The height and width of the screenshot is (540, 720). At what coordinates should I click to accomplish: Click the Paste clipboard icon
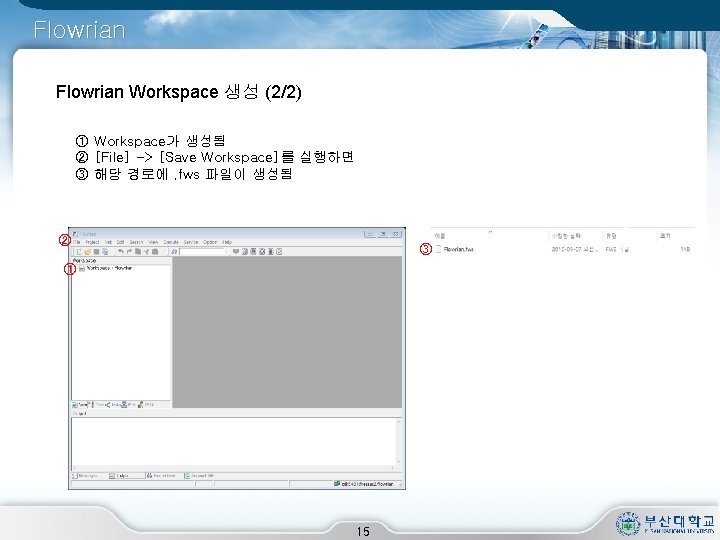click(x=155, y=252)
